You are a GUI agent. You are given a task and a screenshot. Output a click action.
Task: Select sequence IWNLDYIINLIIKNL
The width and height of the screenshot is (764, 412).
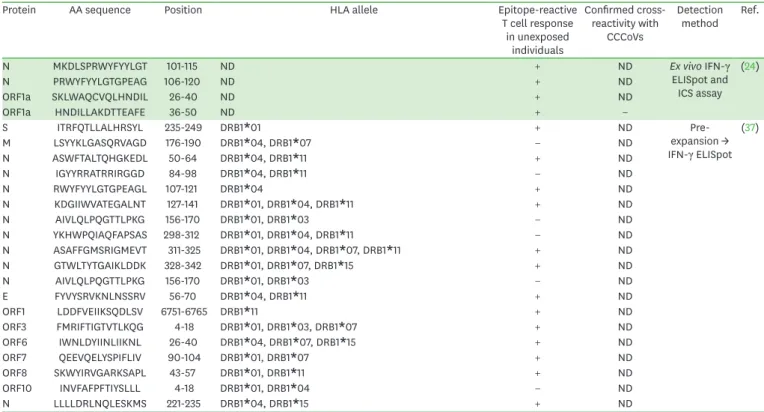click(x=100, y=342)
